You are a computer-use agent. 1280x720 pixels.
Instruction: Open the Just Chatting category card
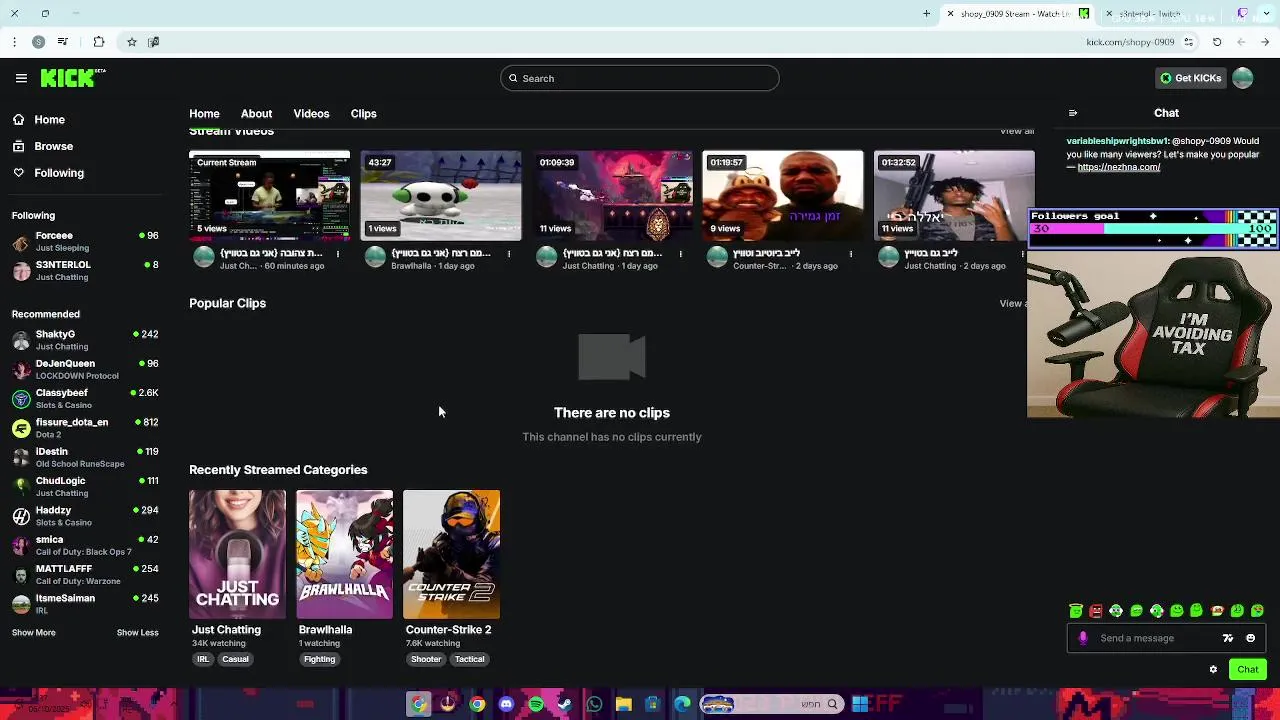click(x=237, y=554)
